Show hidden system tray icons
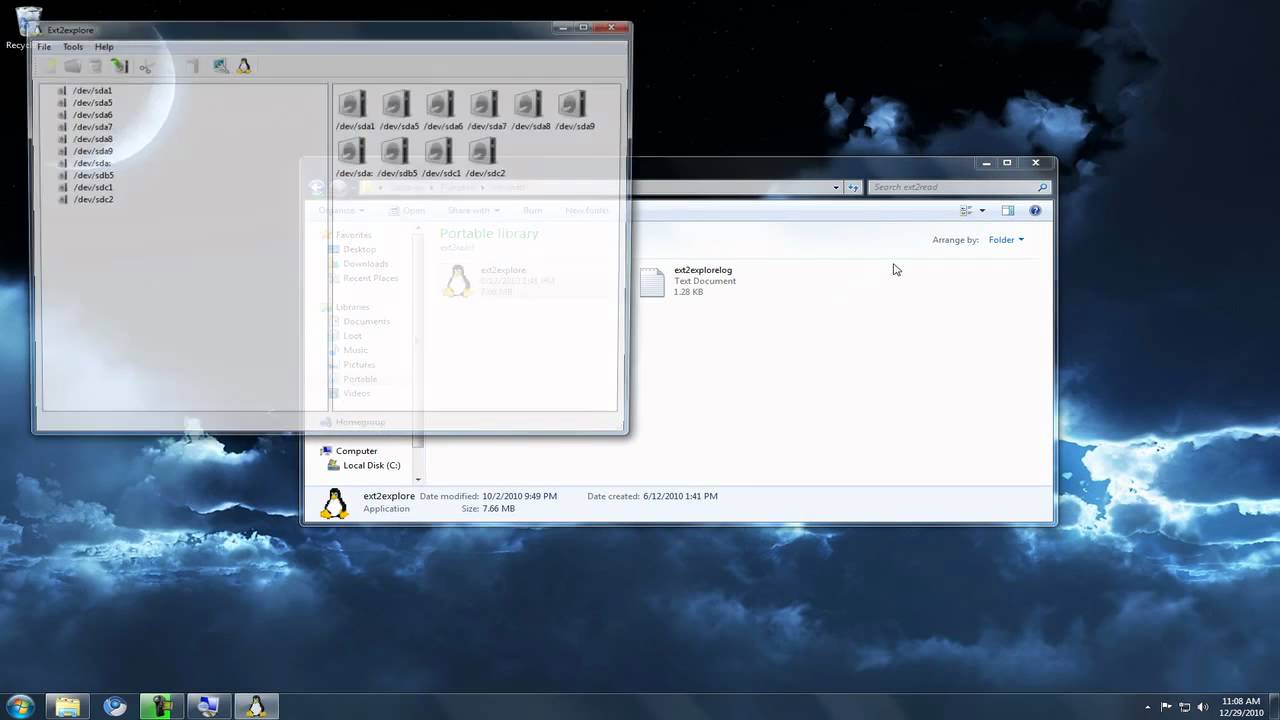 tap(1149, 707)
